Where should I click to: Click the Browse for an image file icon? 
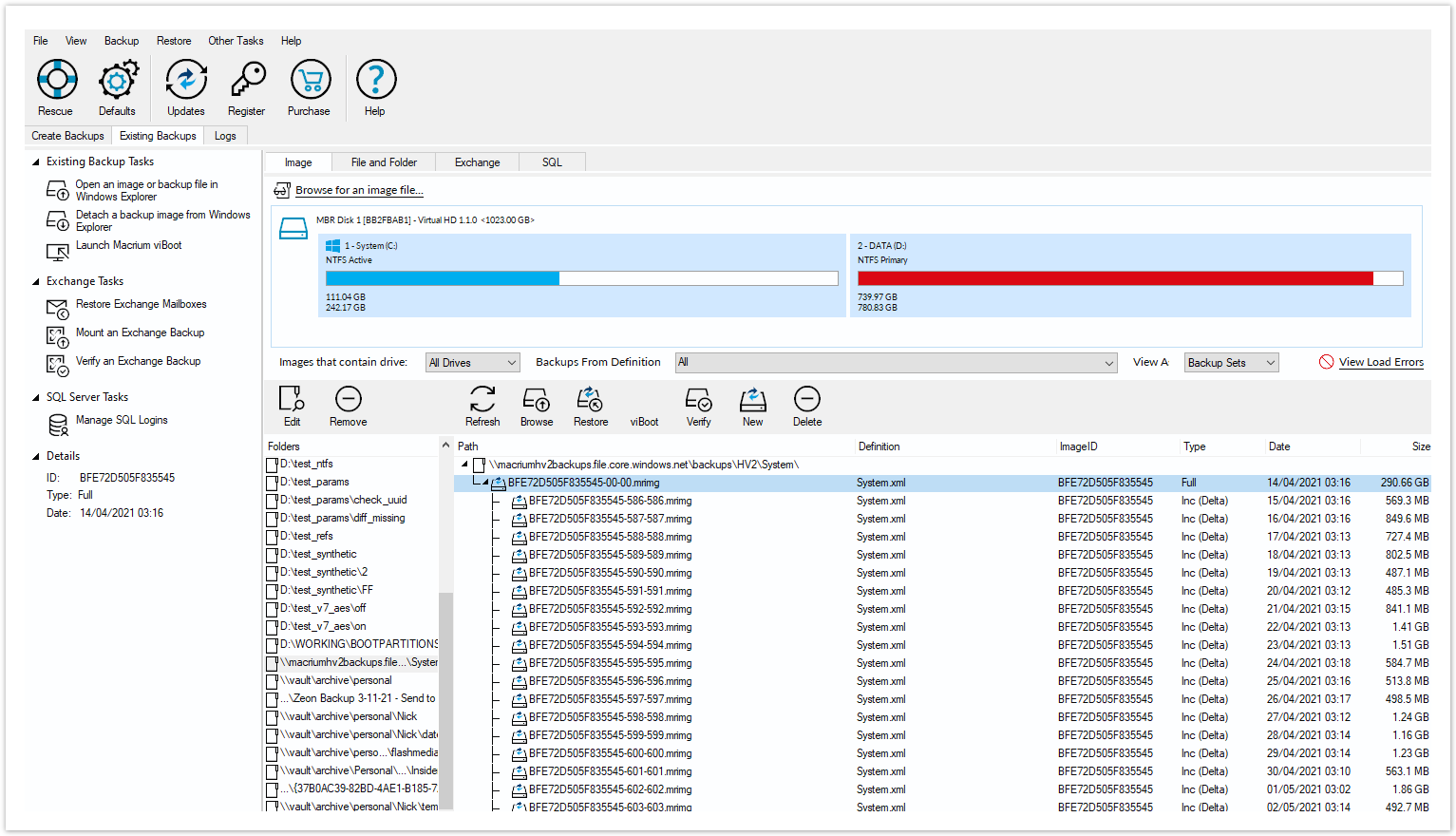282,190
